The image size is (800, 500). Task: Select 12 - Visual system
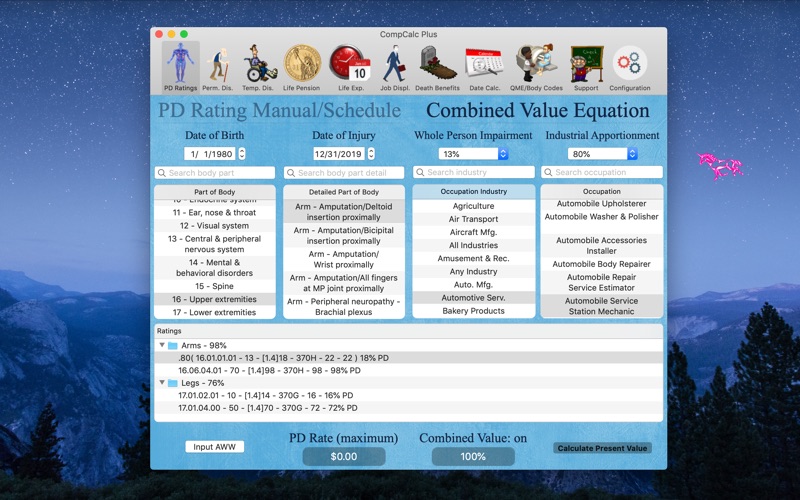pyautogui.click(x=214, y=226)
